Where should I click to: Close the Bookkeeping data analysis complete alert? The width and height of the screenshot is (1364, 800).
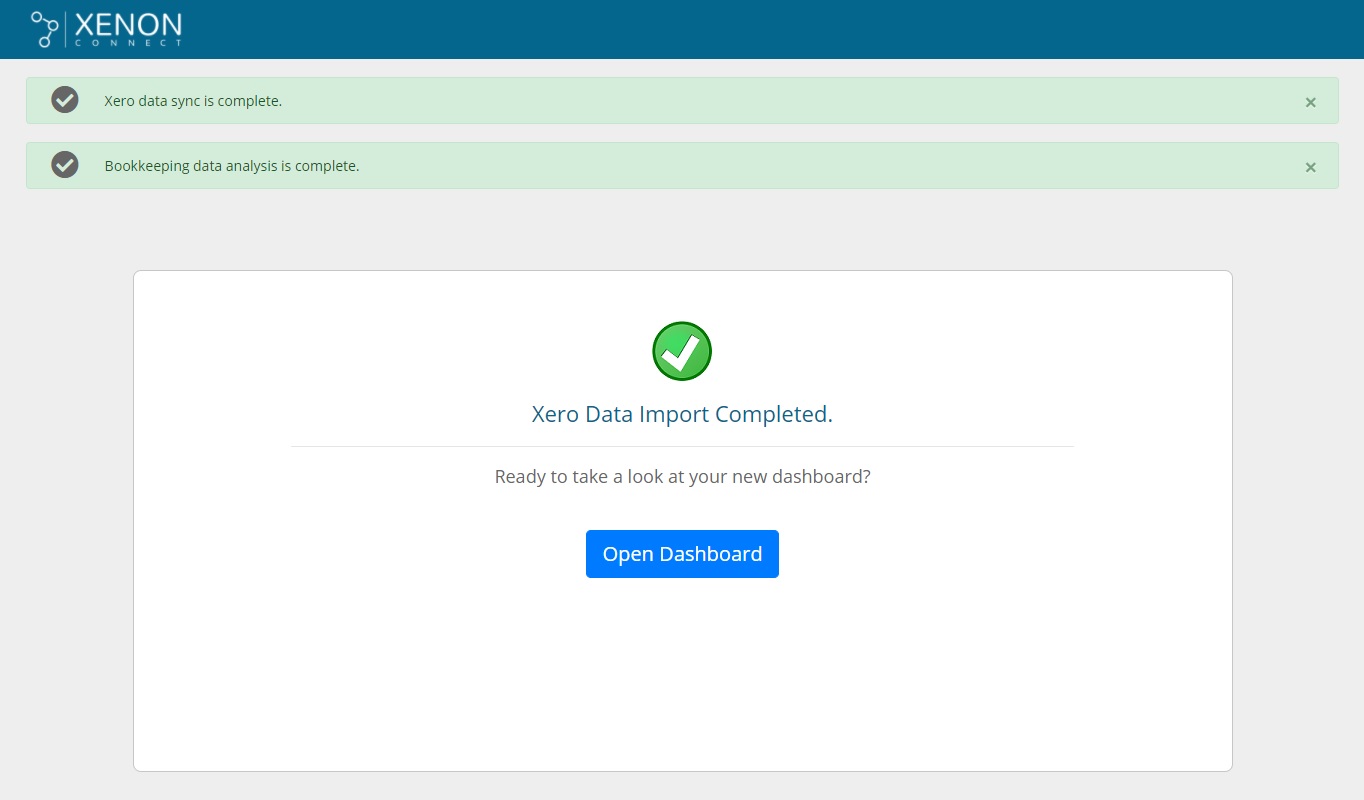(1310, 167)
